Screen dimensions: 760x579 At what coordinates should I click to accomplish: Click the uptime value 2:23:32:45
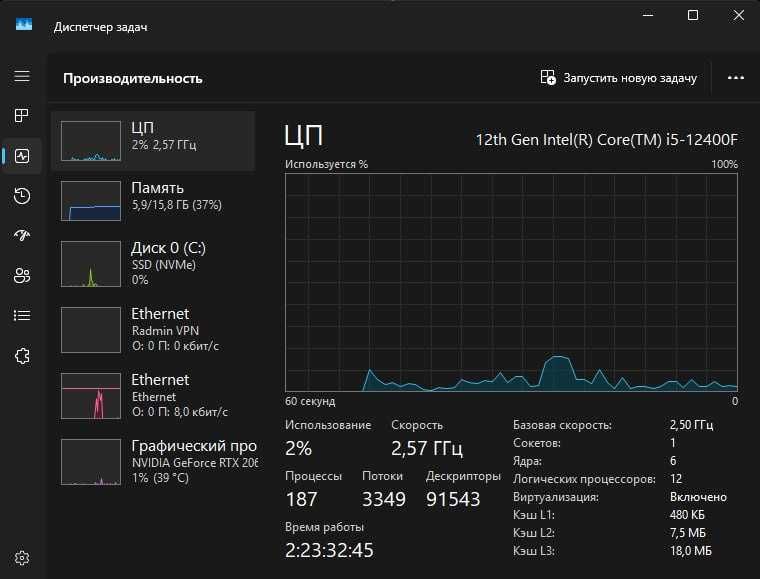[x=329, y=550]
